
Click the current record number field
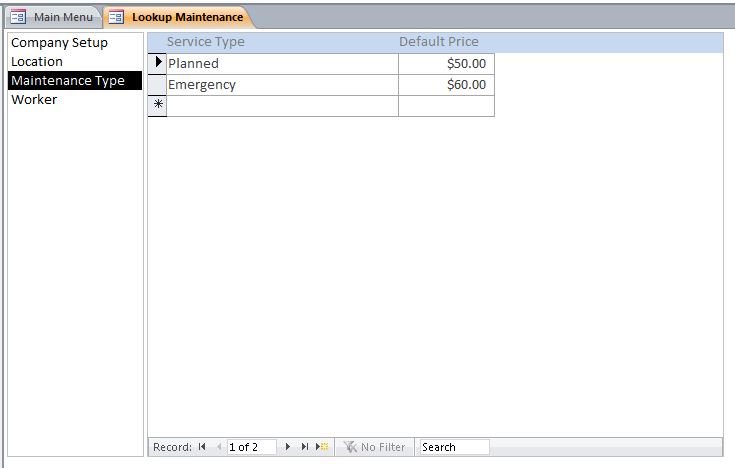pyautogui.click(x=251, y=447)
